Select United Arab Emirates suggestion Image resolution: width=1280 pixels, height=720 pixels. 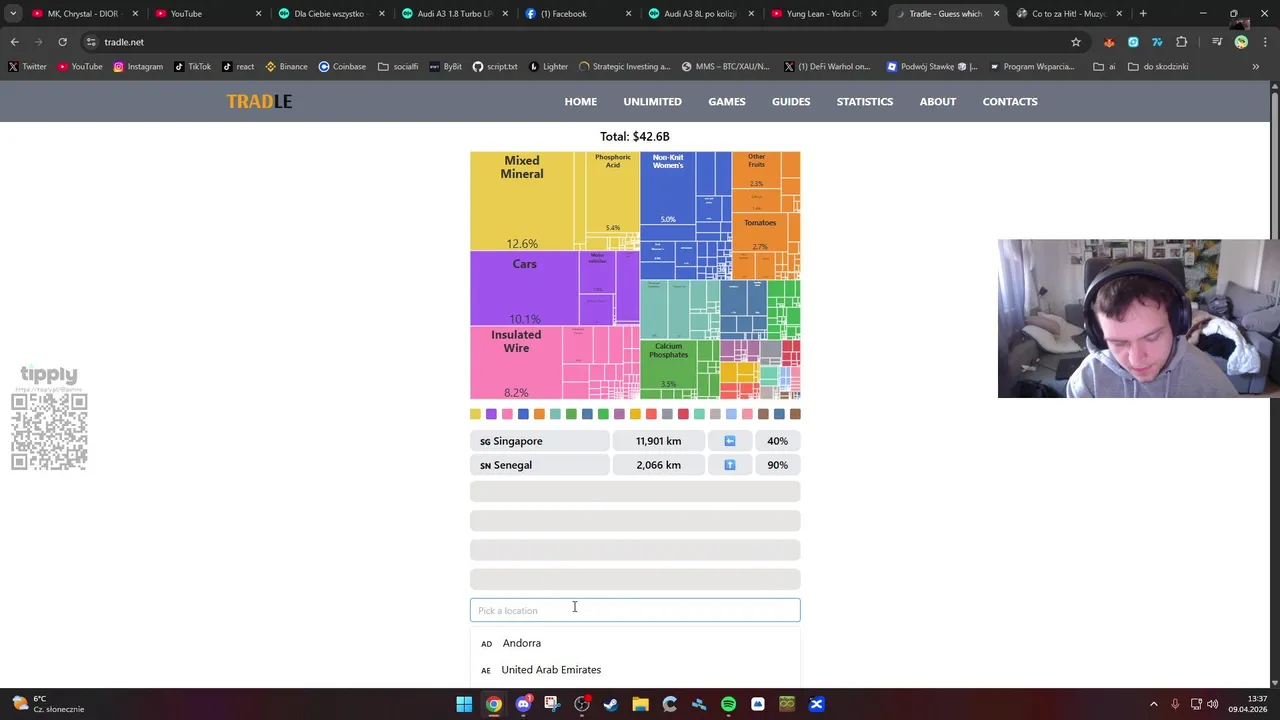(635, 670)
